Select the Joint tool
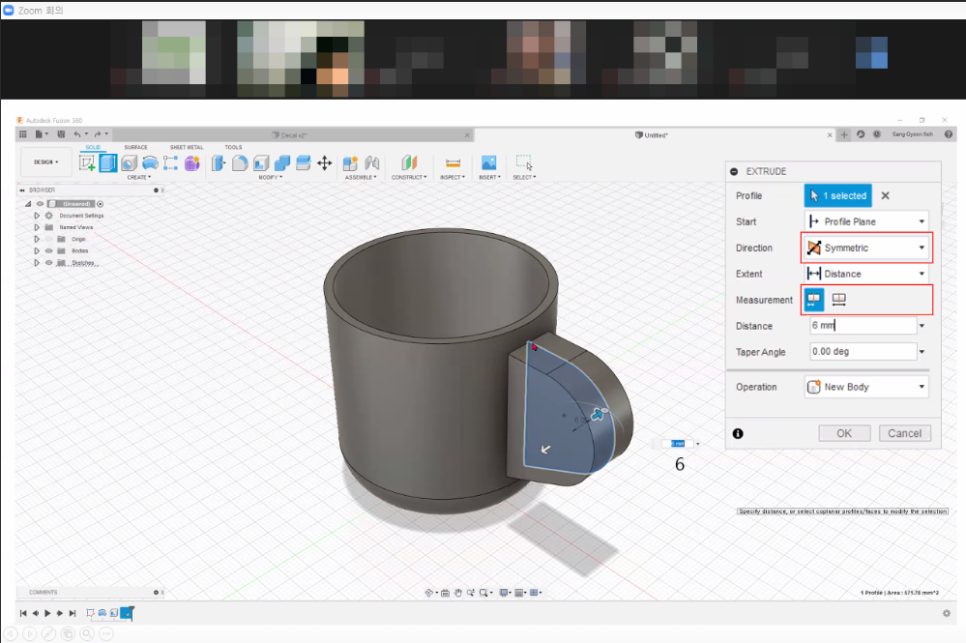Screen dimensions: 966x643 (x=371, y=163)
